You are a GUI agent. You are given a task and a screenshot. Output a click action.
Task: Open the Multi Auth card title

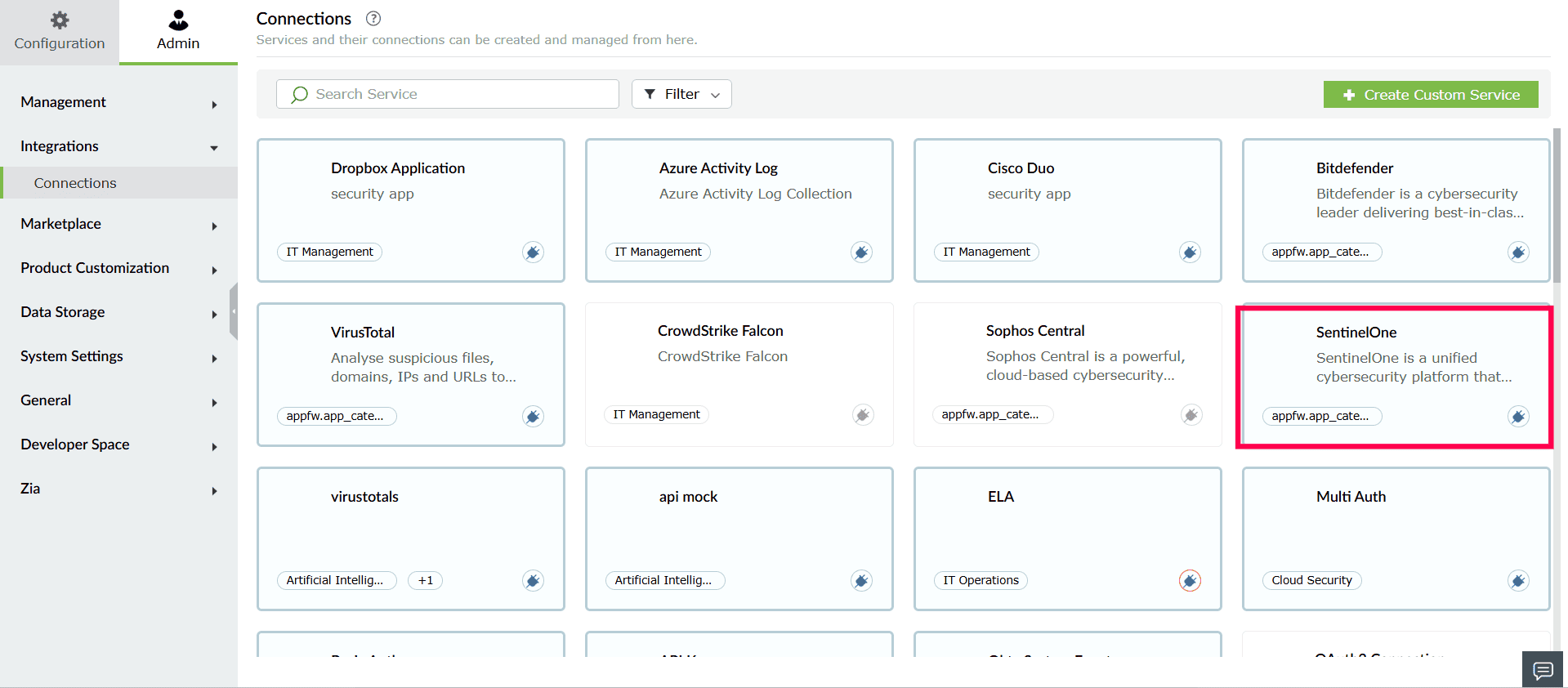1351,497
